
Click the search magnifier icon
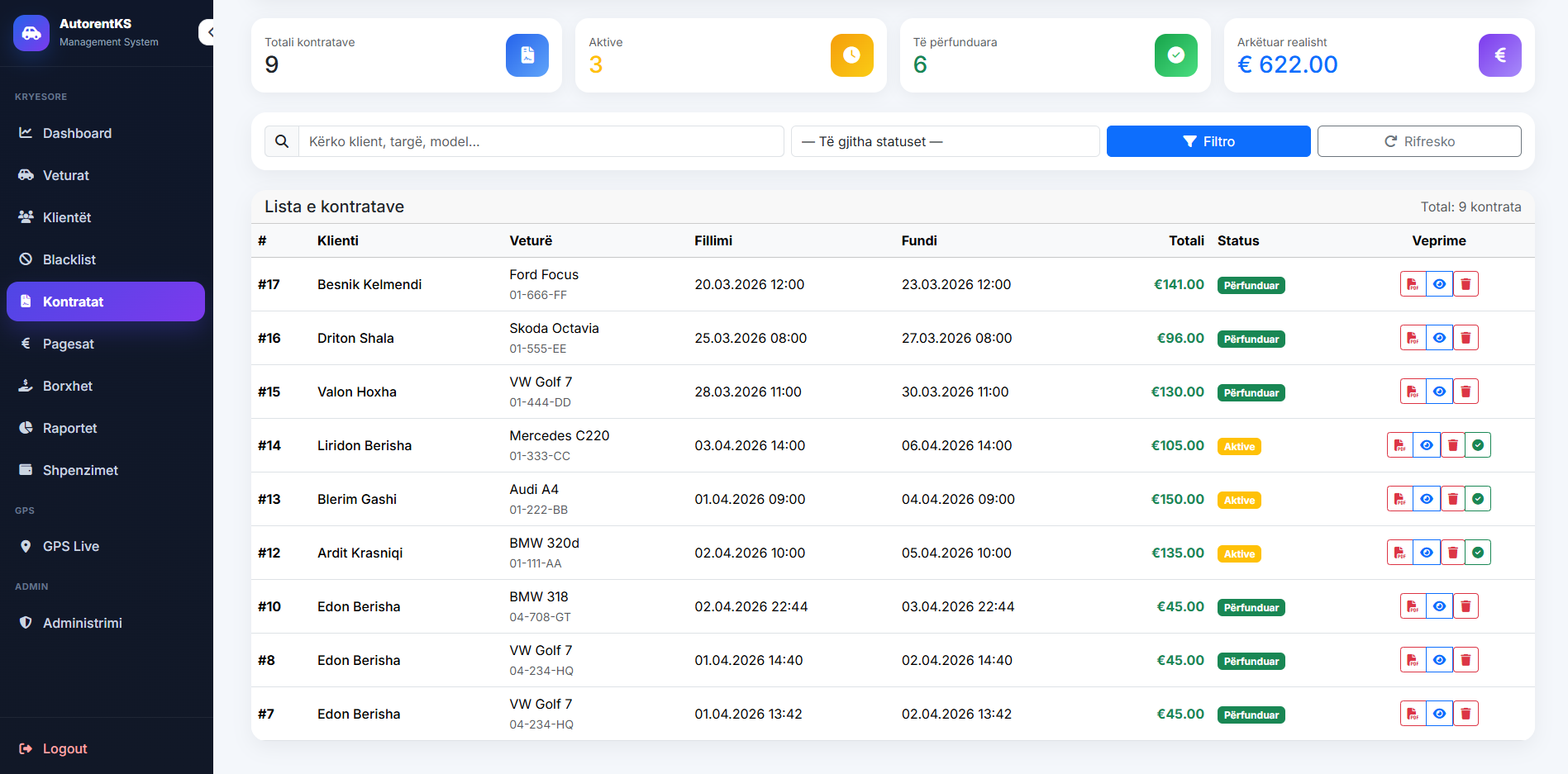[282, 141]
